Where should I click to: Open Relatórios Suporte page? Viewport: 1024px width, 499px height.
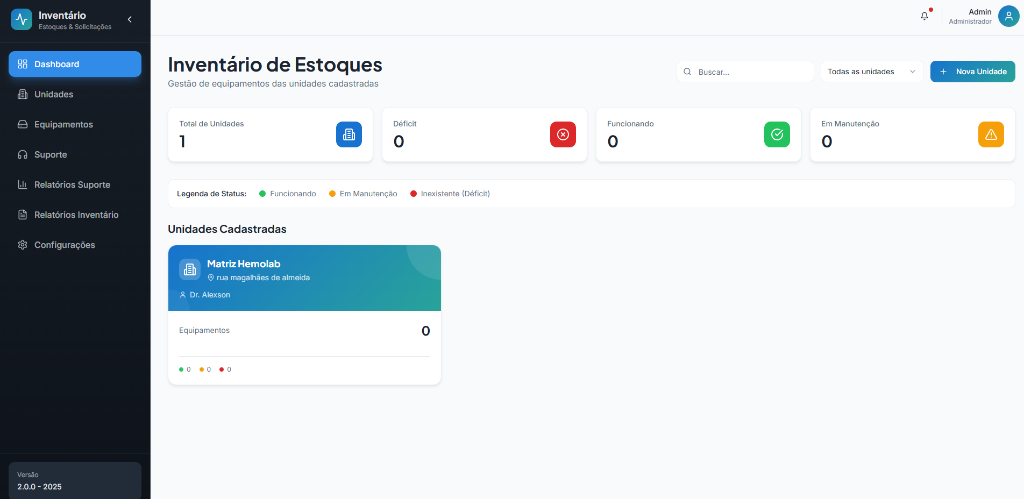point(72,184)
